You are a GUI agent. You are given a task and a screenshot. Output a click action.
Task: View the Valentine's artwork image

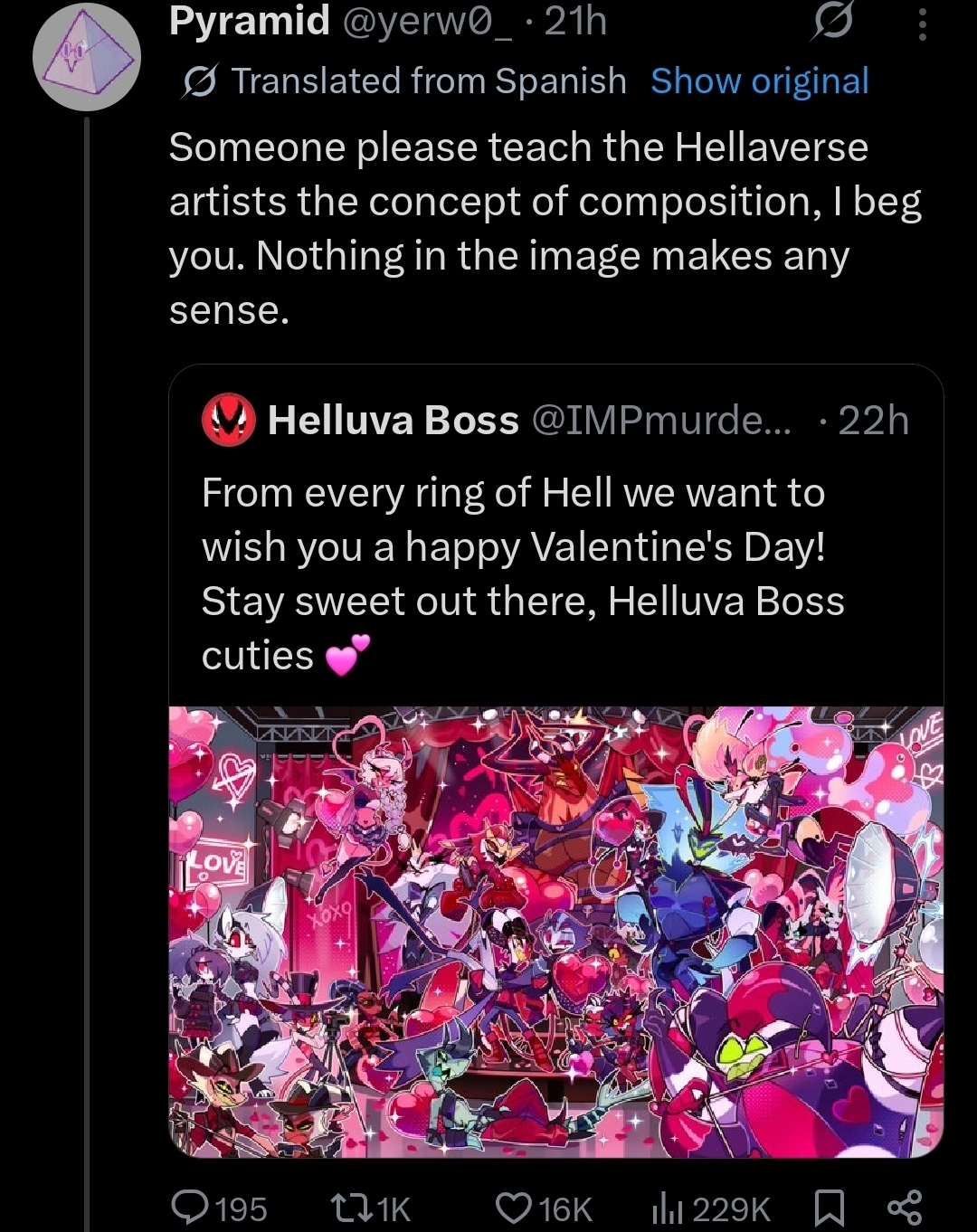click(x=555, y=931)
